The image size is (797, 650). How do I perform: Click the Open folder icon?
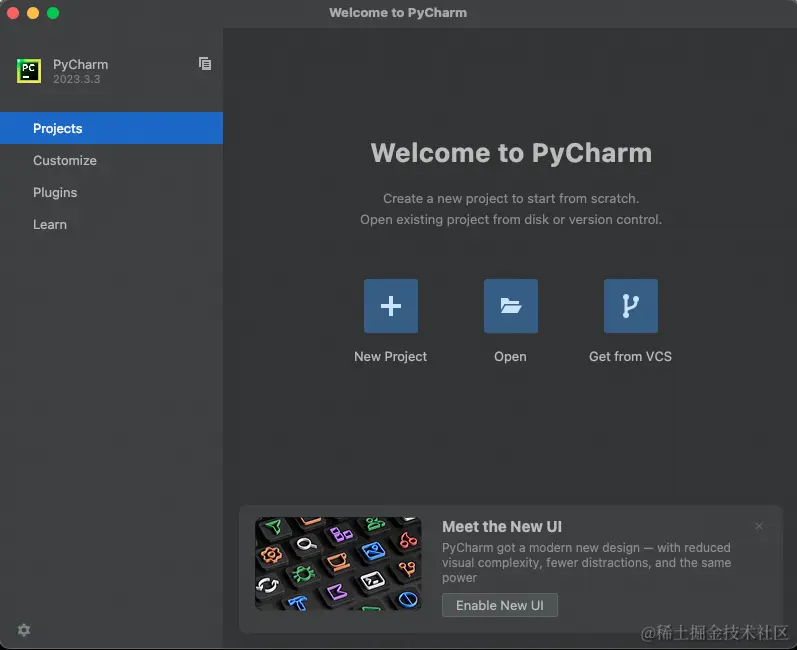coord(510,306)
